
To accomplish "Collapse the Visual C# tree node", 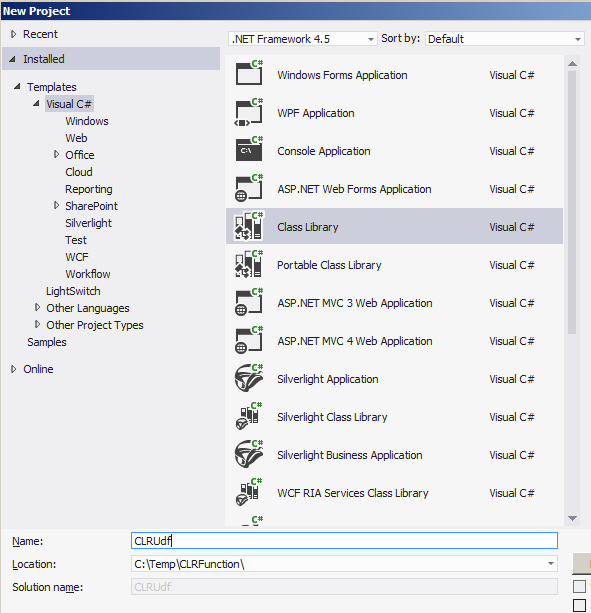I will point(36,103).
